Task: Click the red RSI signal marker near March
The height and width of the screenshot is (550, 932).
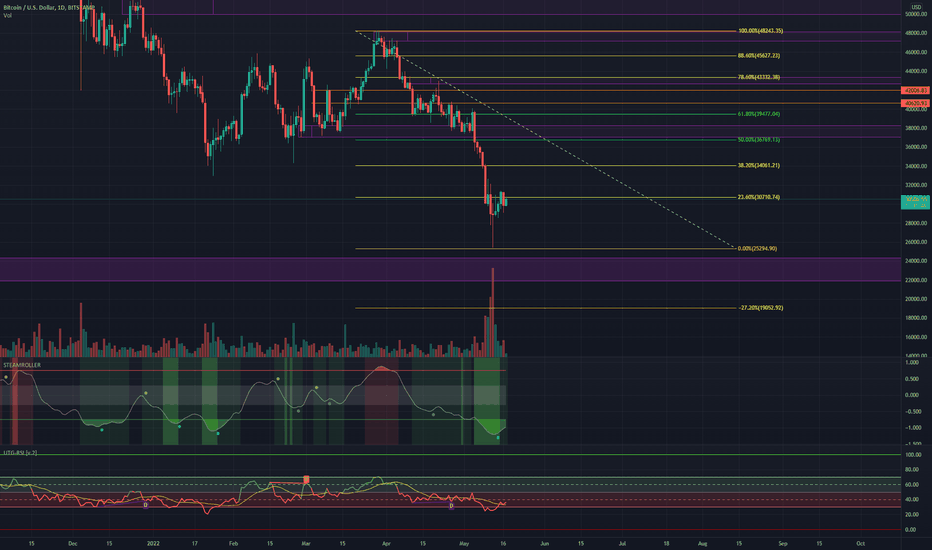Action: pos(306,479)
